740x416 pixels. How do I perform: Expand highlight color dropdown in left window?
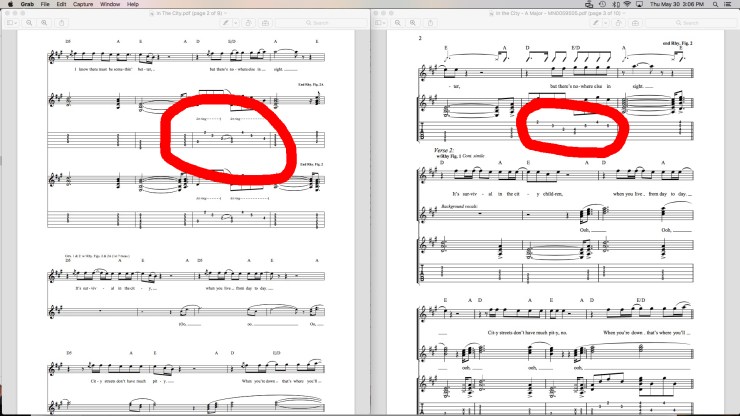235,23
